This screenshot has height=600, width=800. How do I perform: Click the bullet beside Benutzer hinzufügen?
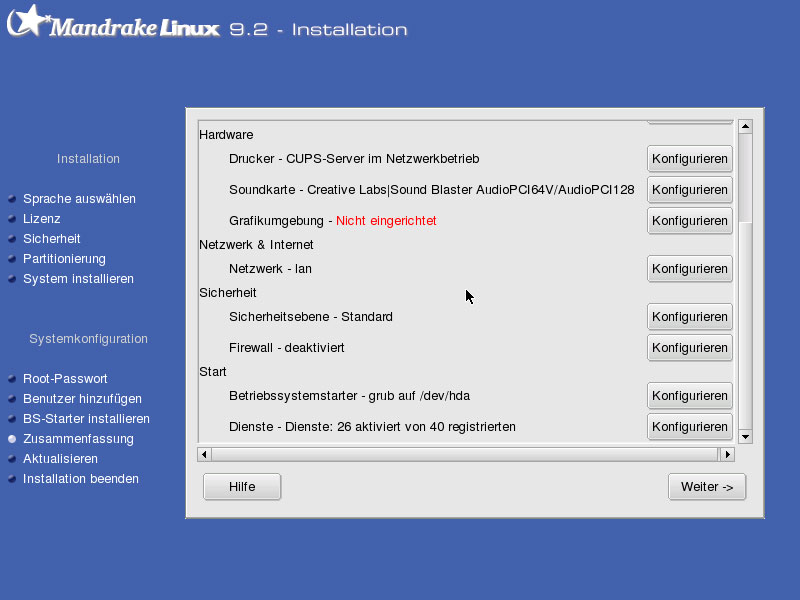(x=12, y=398)
